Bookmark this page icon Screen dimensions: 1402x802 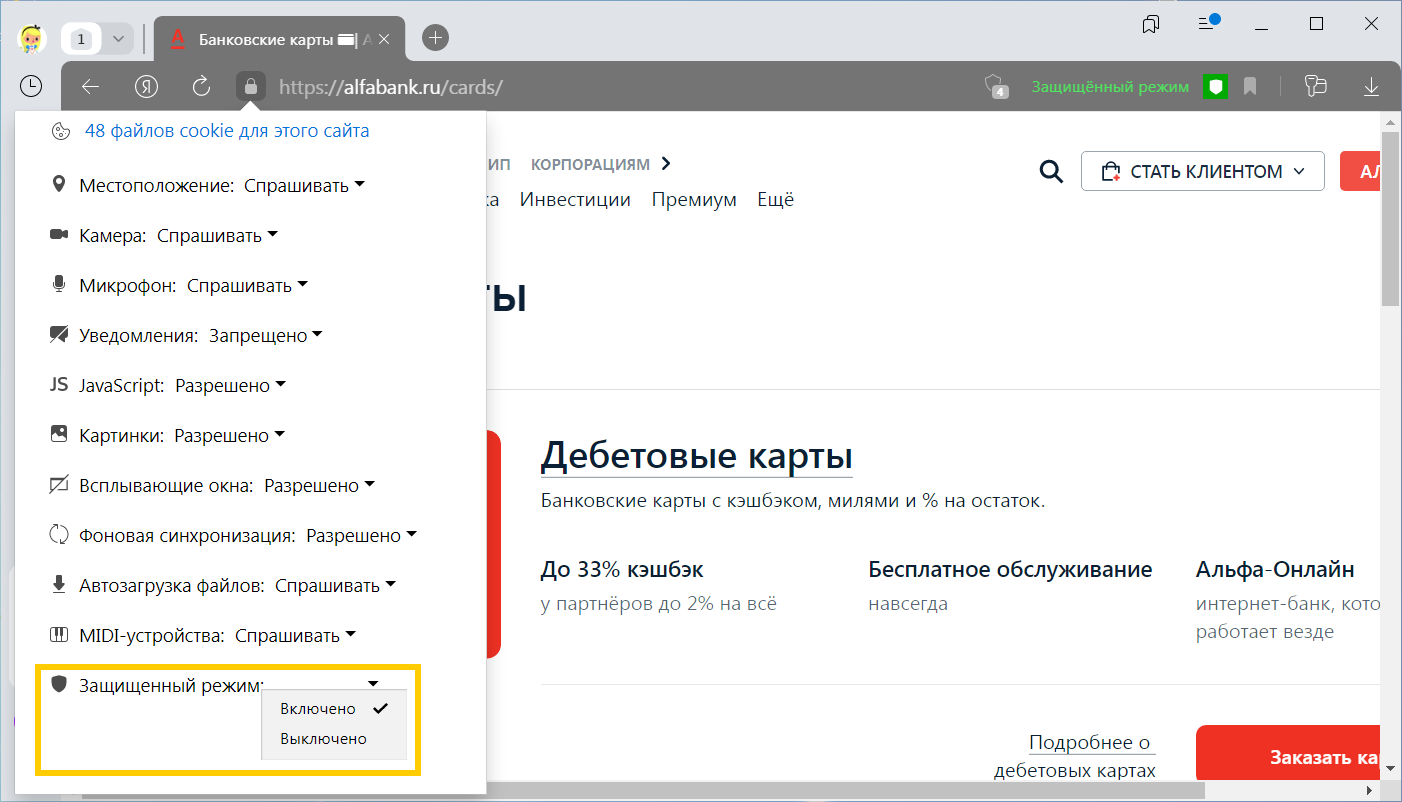pos(1250,87)
